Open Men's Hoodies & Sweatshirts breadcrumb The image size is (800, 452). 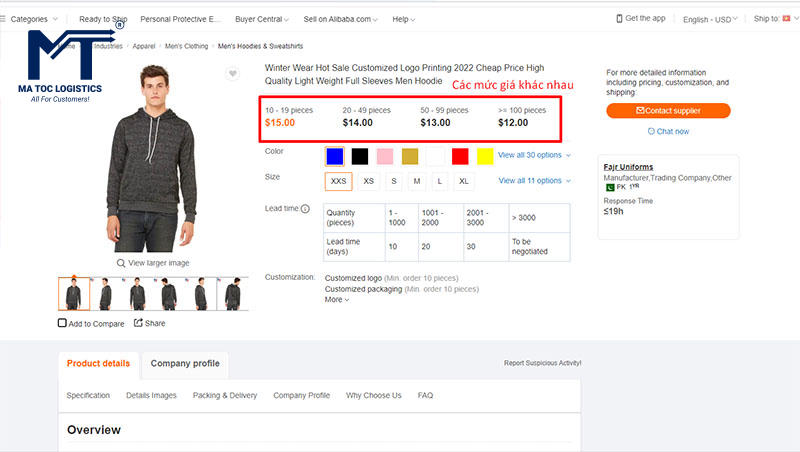pyautogui.click(x=260, y=46)
